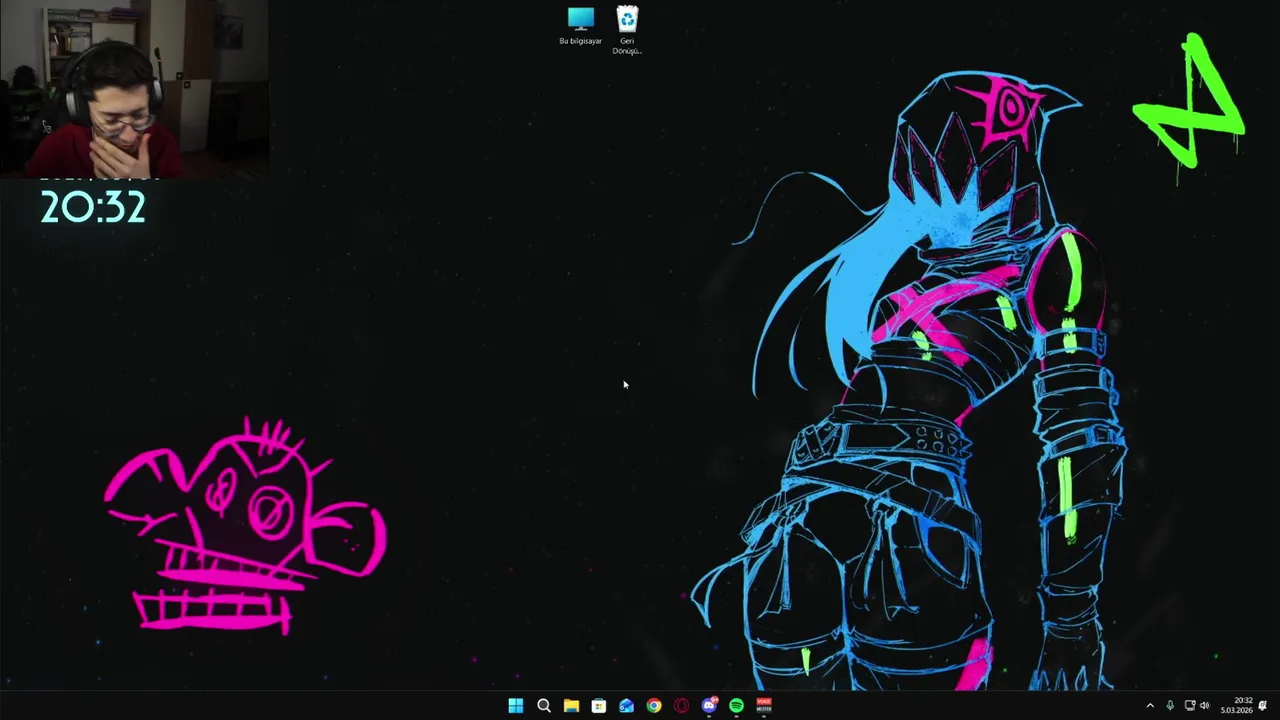Open the network status tray icon
The width and height of the screenshot is (1280, 720).
pos(1190,706)
